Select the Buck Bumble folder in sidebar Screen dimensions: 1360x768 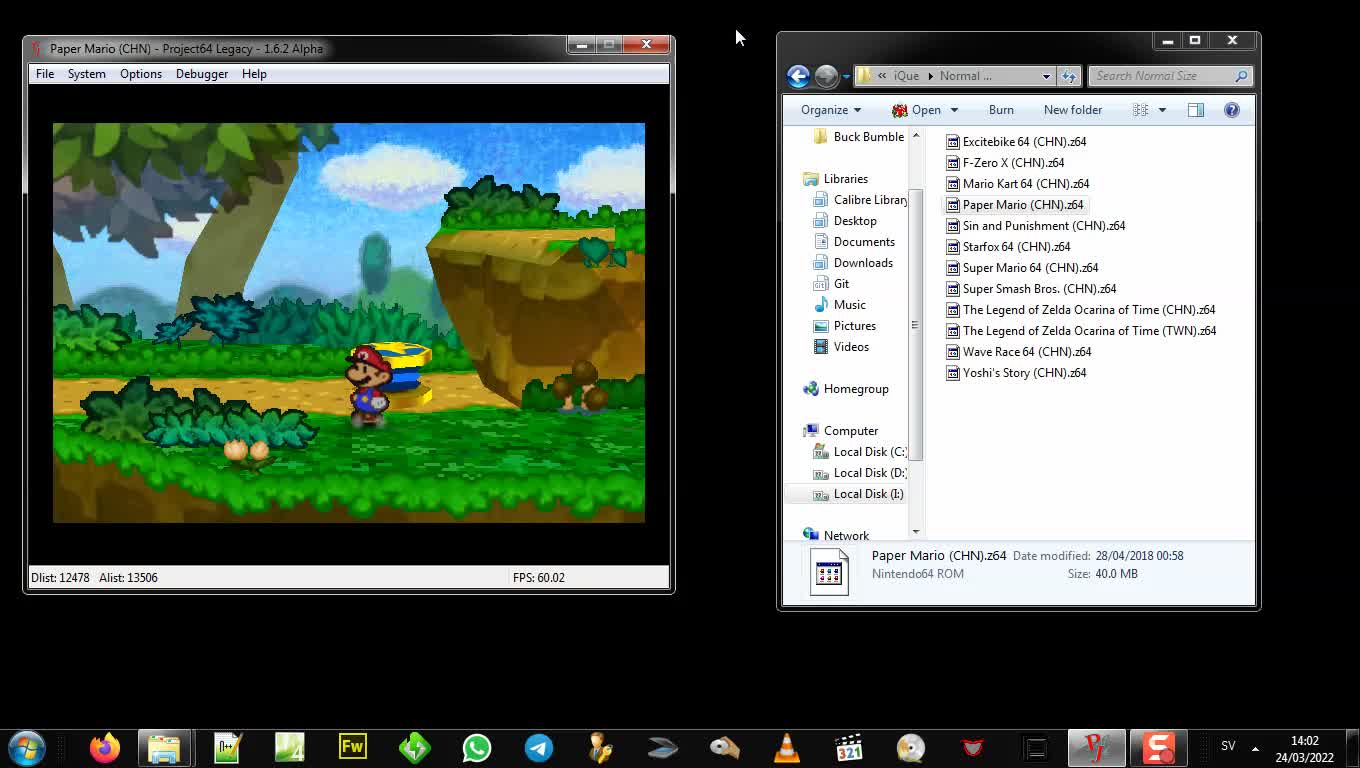coord(859,137)
